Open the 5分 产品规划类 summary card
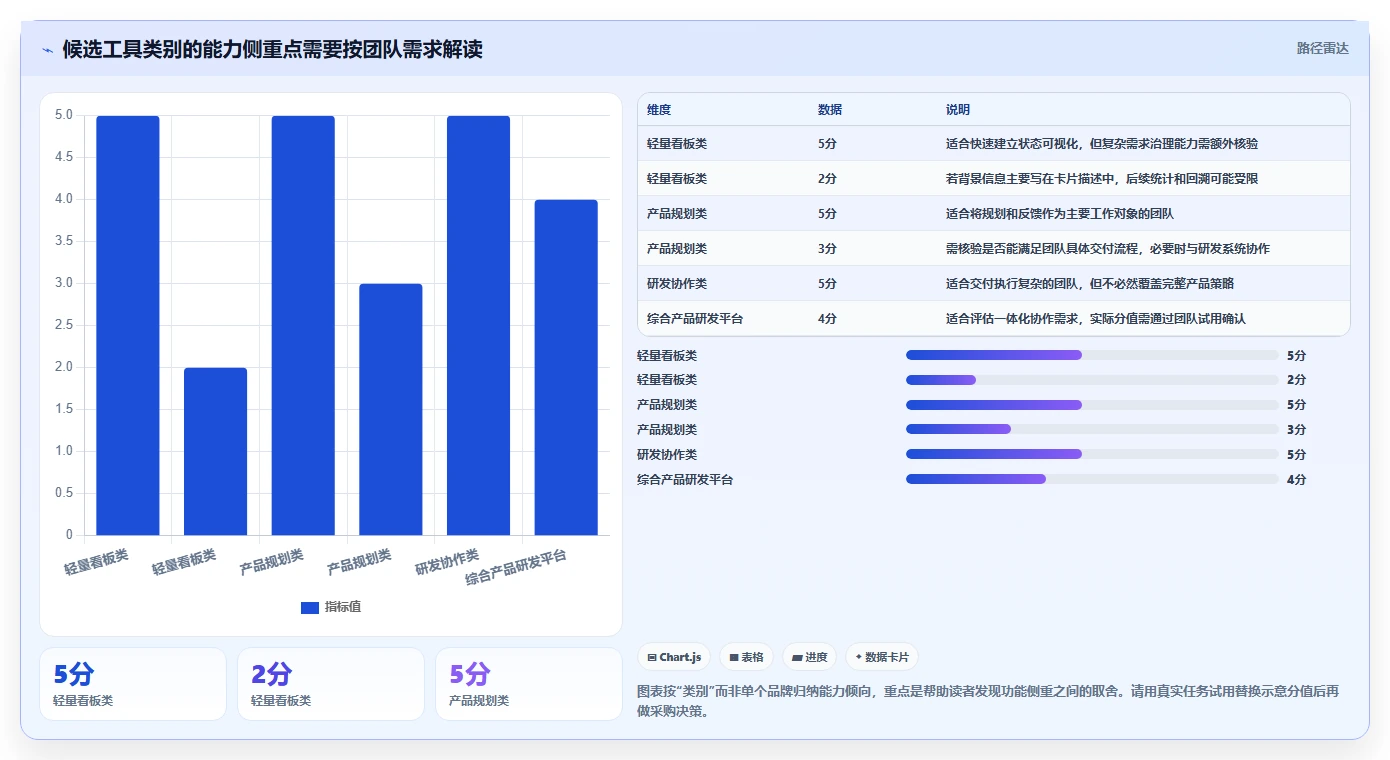 [529, 684]
